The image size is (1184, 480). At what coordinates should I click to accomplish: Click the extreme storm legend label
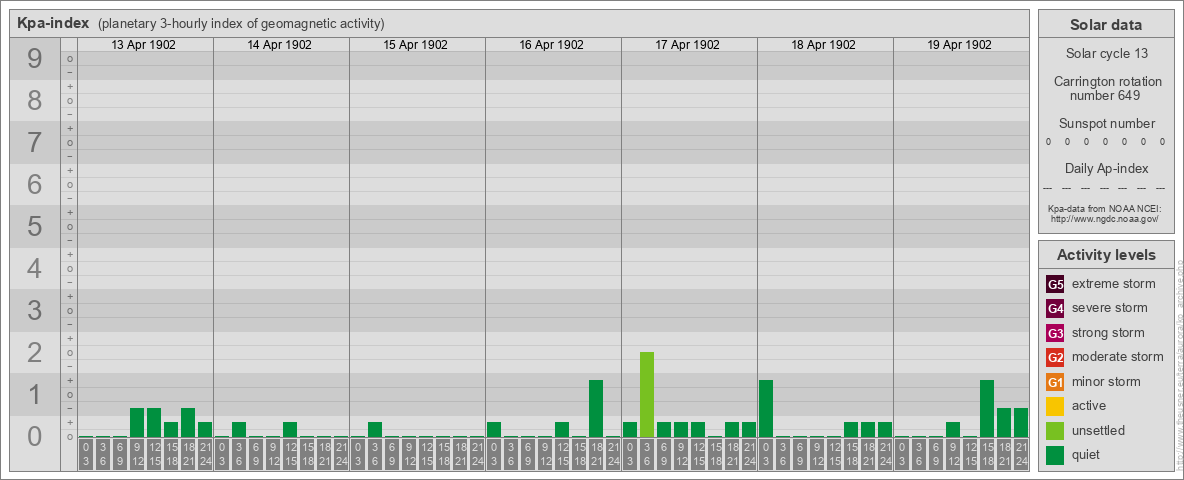(1113, 284)
